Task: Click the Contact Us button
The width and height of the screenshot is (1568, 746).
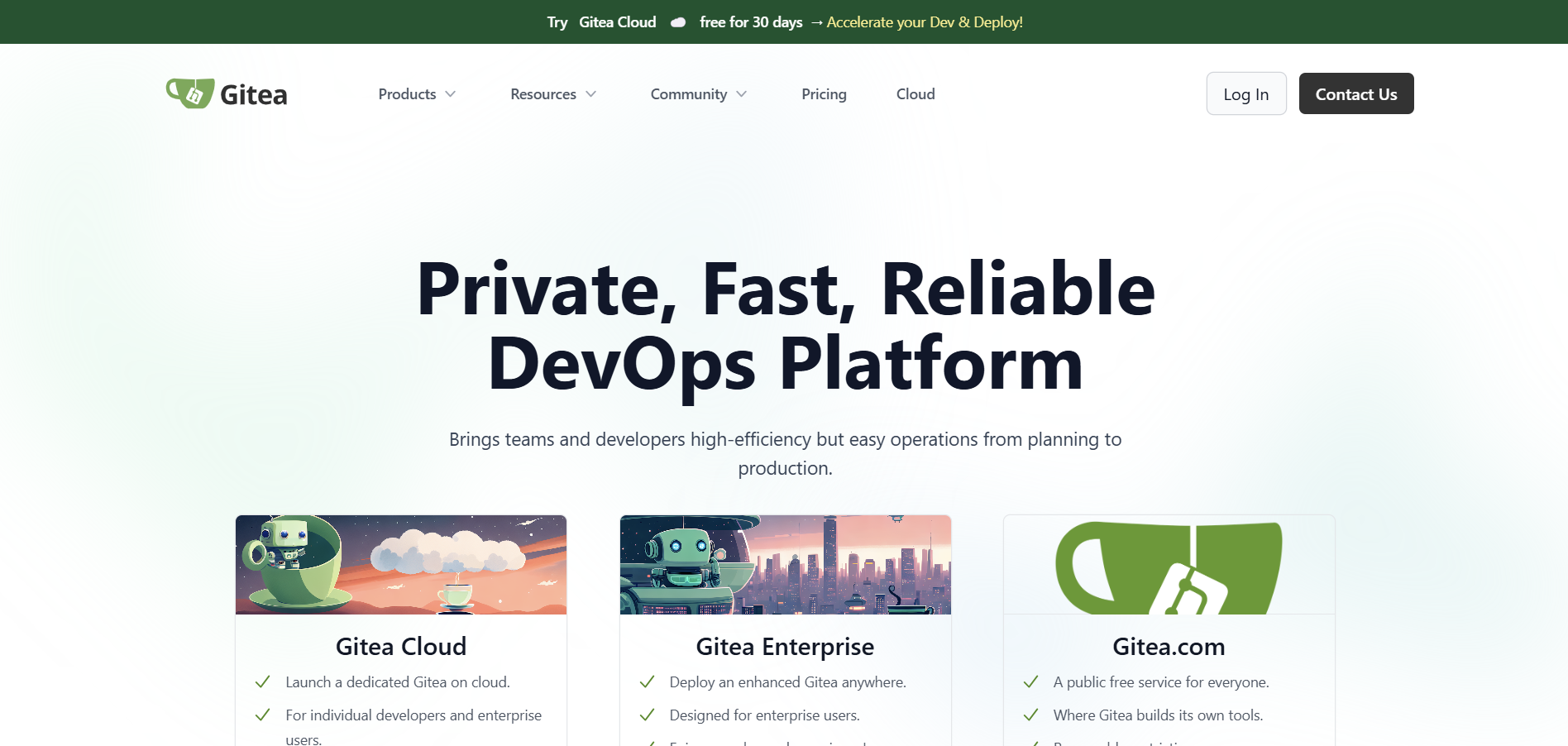Action: pos(1356,93)
